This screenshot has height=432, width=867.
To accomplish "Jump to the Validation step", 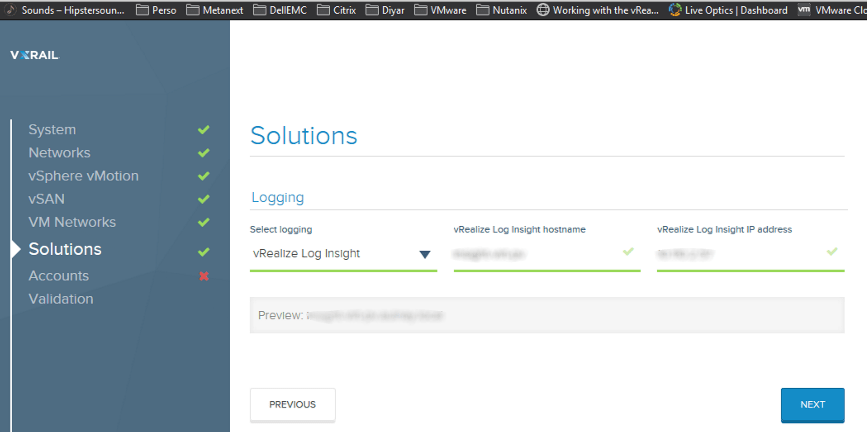I will [x=61, y=299].
